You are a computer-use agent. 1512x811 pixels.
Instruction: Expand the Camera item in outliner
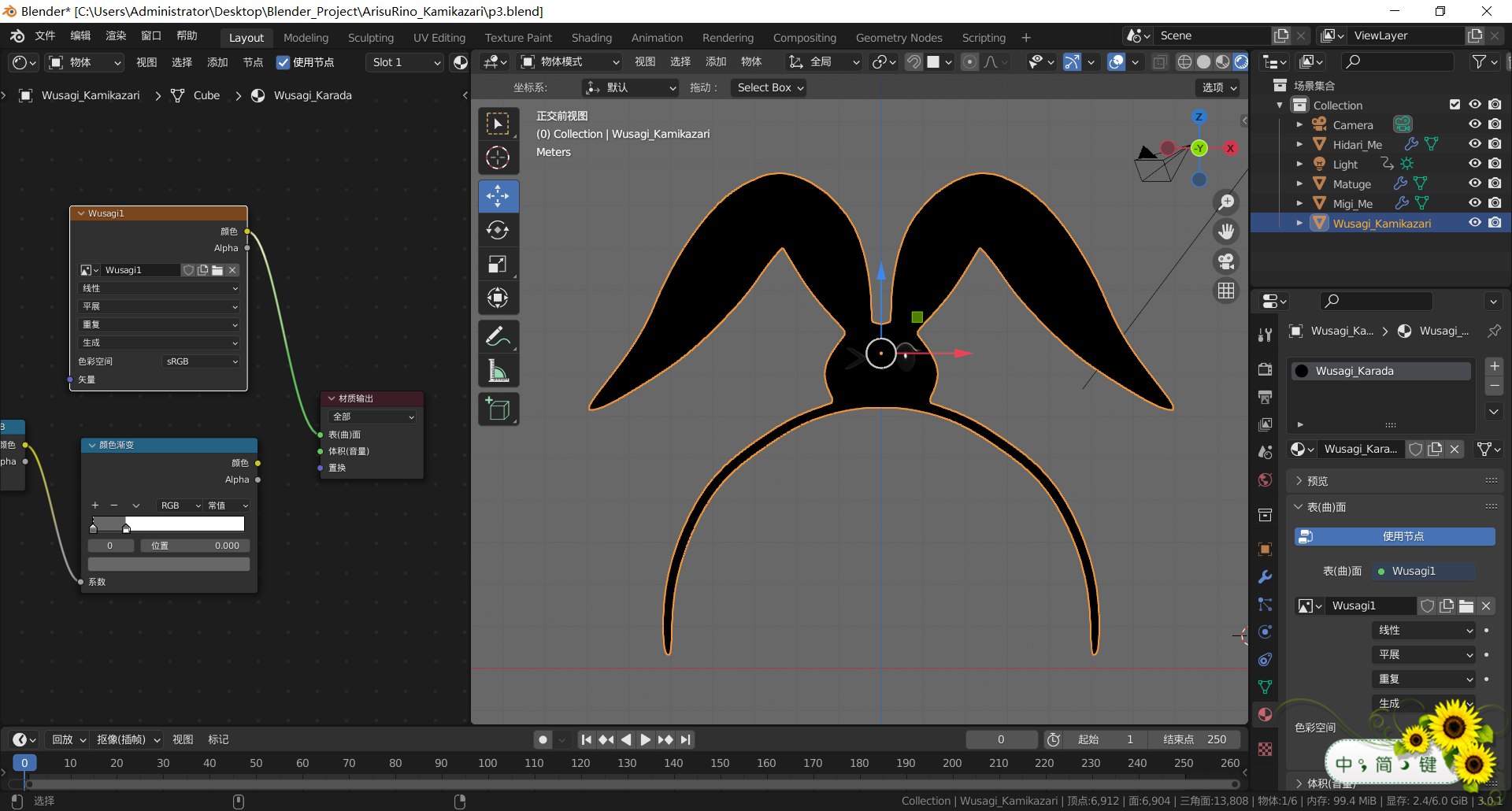coord(1300,124)
